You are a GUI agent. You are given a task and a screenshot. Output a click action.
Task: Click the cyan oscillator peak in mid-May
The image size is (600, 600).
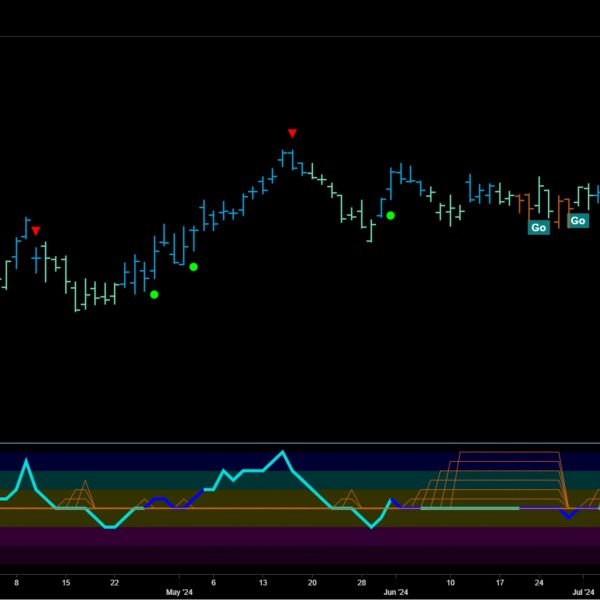pos(282,452)
